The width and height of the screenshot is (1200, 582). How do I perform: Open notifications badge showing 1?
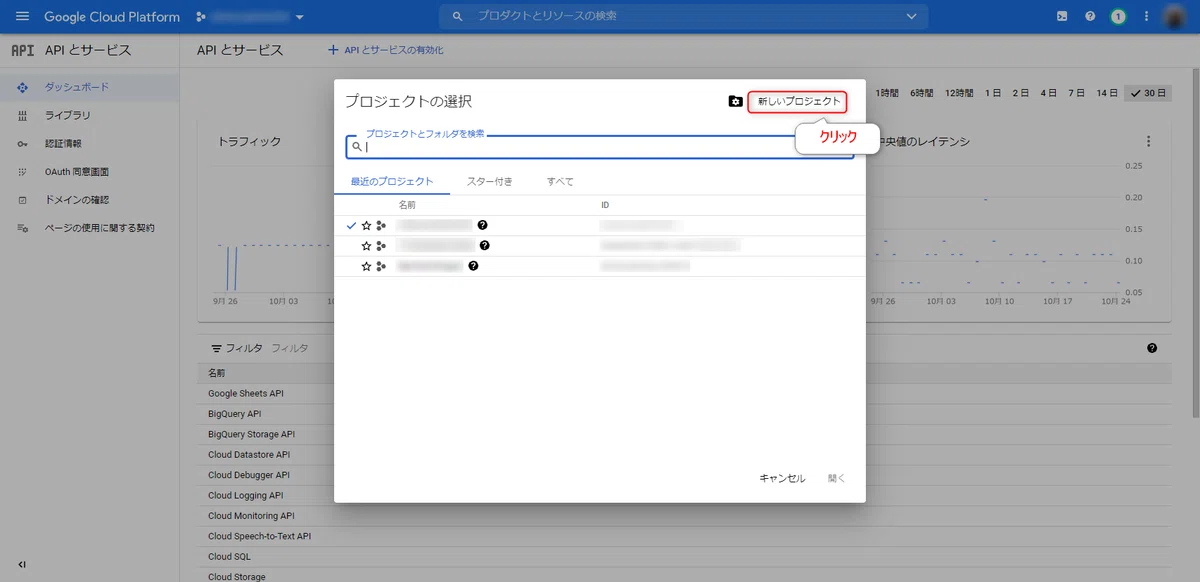point(1118,17)
